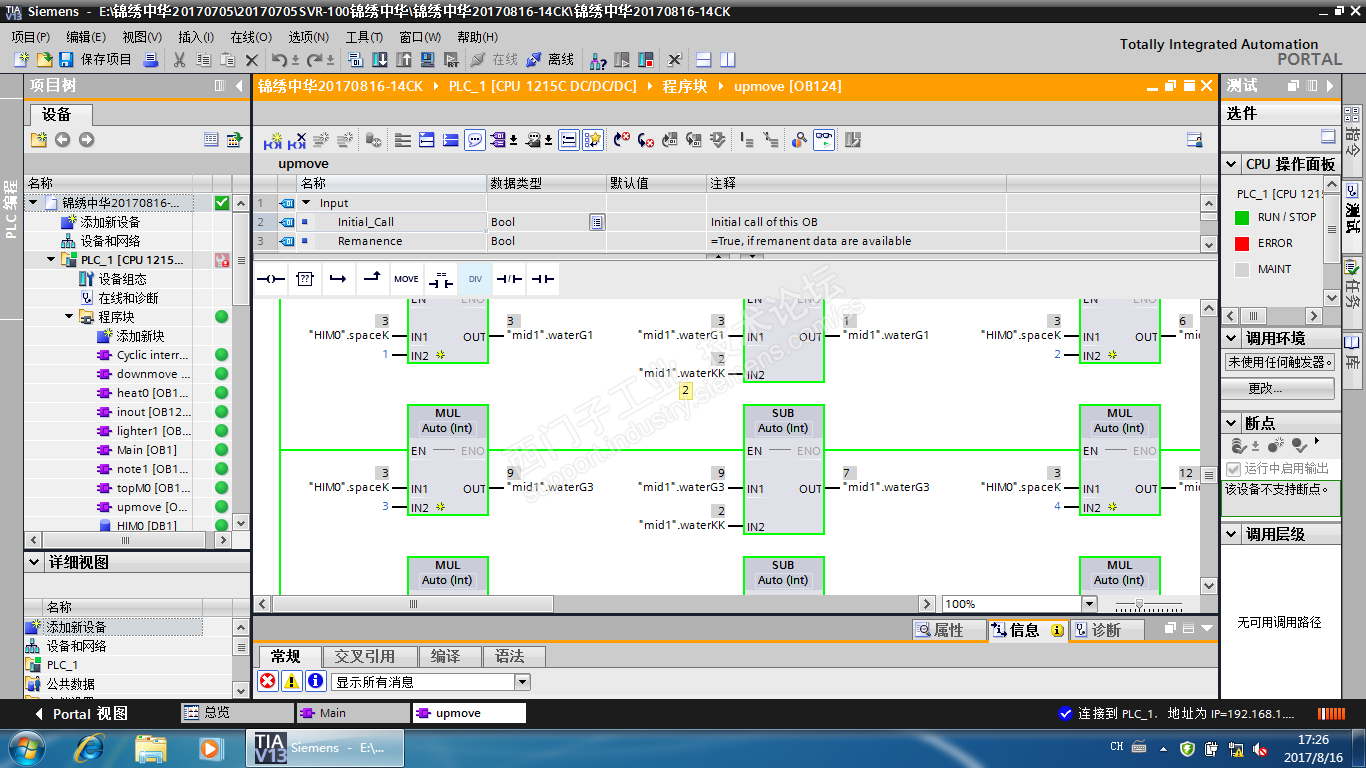Click the monitoring glasses icon in editor toolbar
The height and width of the screenshot is (768, 1366).
(x=823, y=140)
